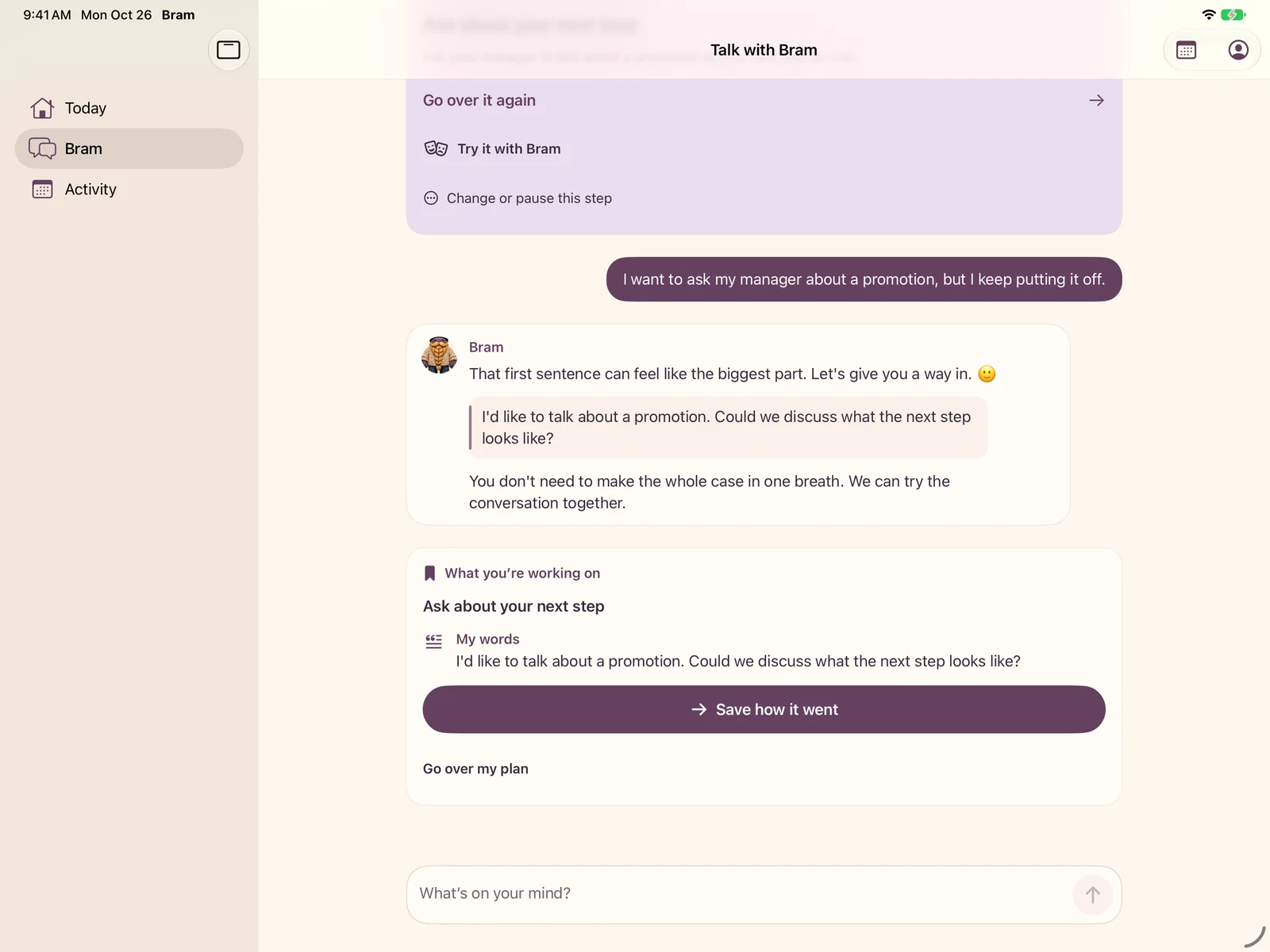Toggle the sidebar panel icon

pyautogui.click(x=229, y=50)
